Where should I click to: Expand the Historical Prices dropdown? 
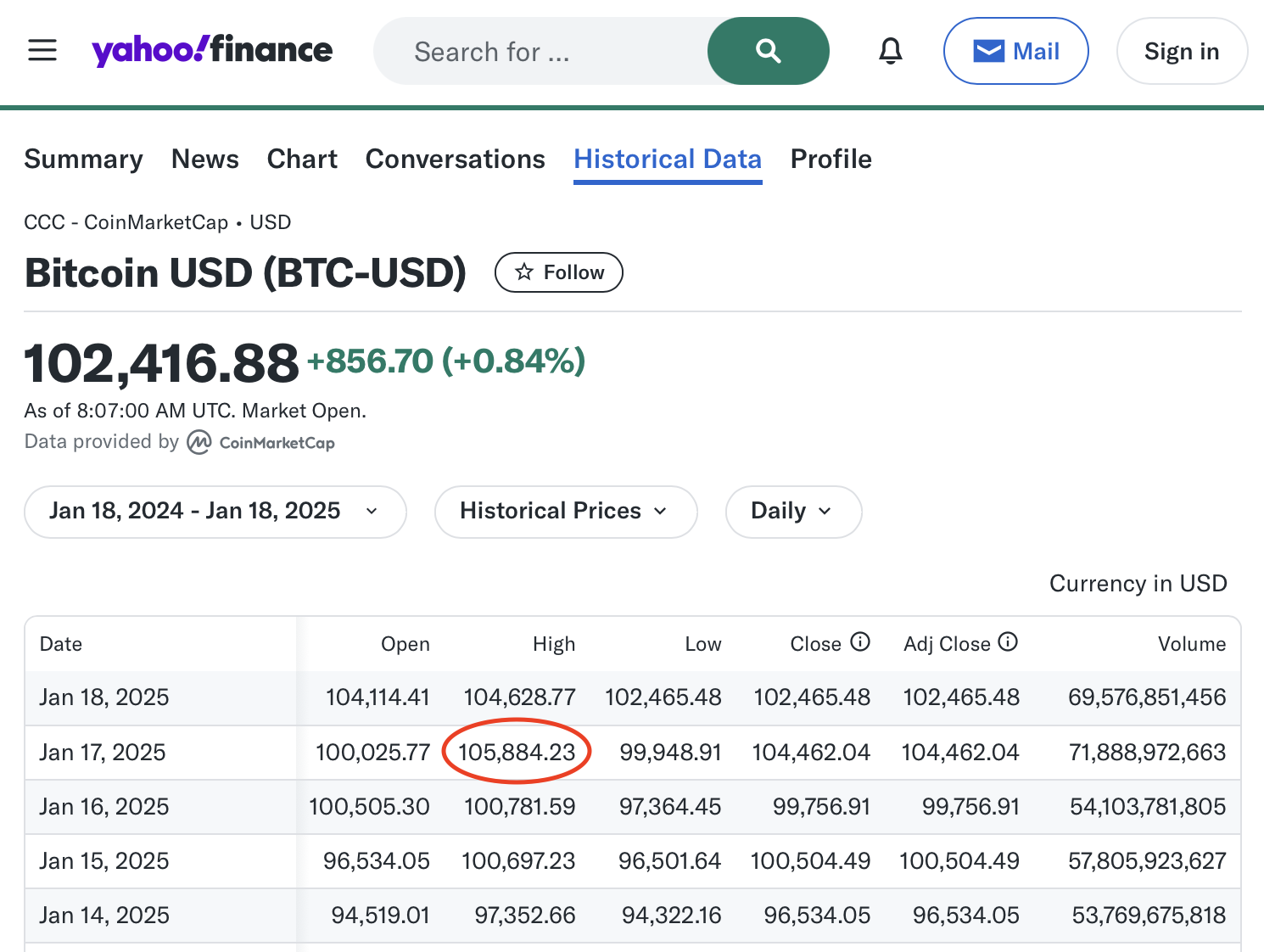click(566, 512)
